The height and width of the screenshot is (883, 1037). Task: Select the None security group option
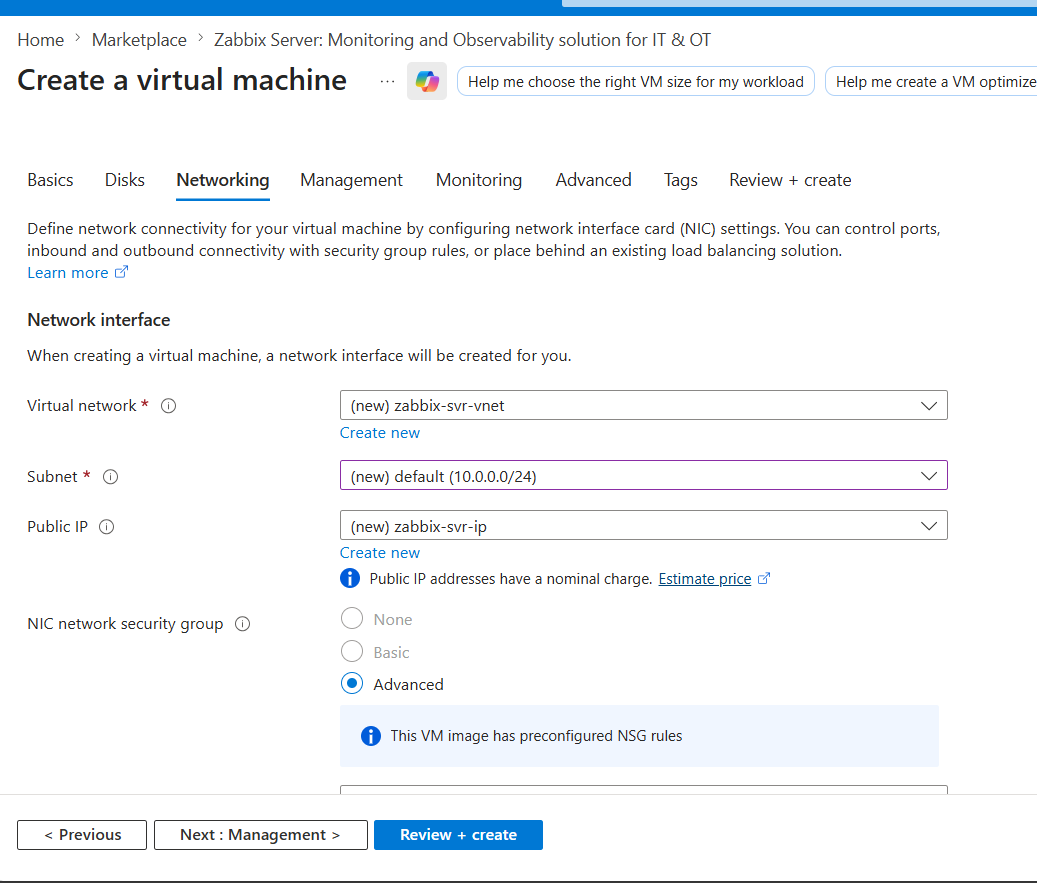352,618
